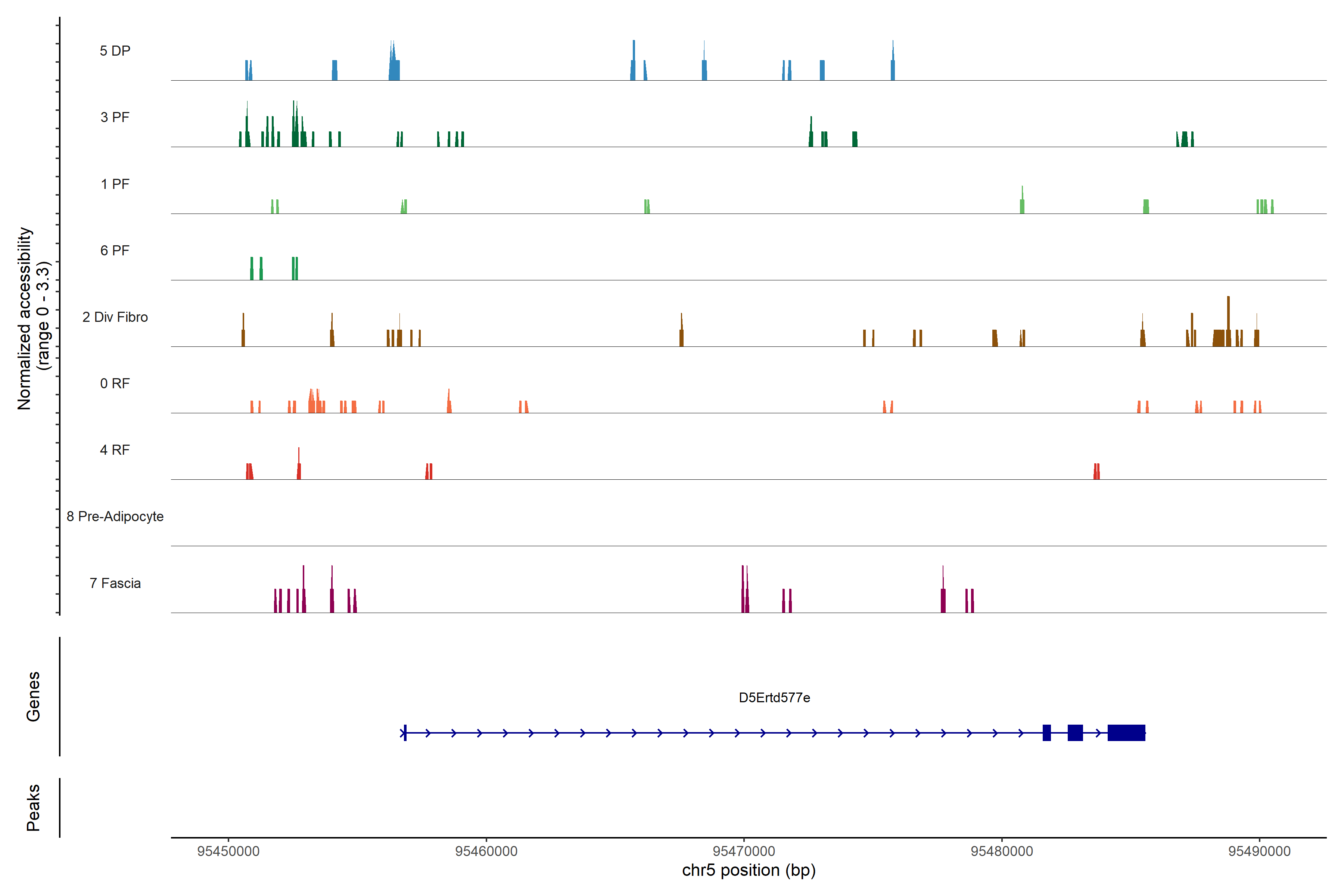The width and height of the screenshot is (1344, 896).
Task: Click the 1 PF track label
Action: tap(115, 184)
